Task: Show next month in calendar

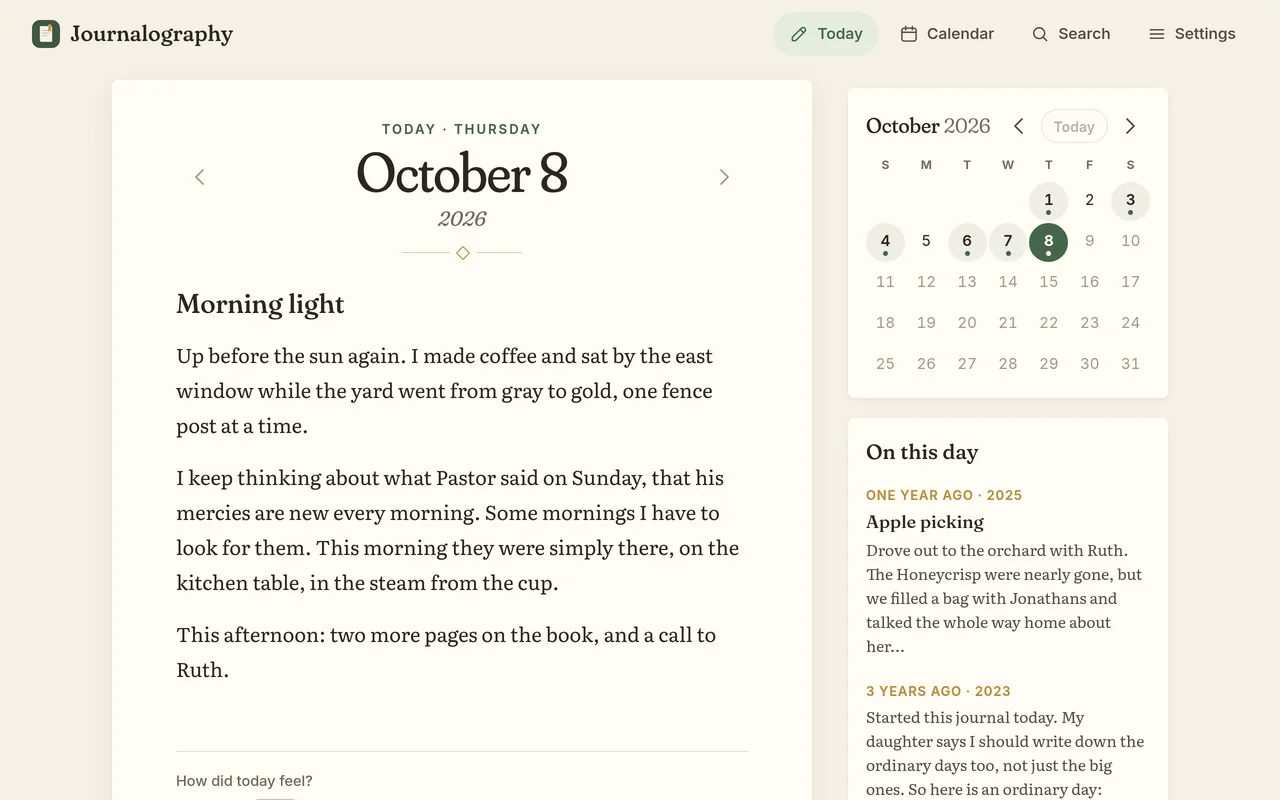Action: [1130, 126]
